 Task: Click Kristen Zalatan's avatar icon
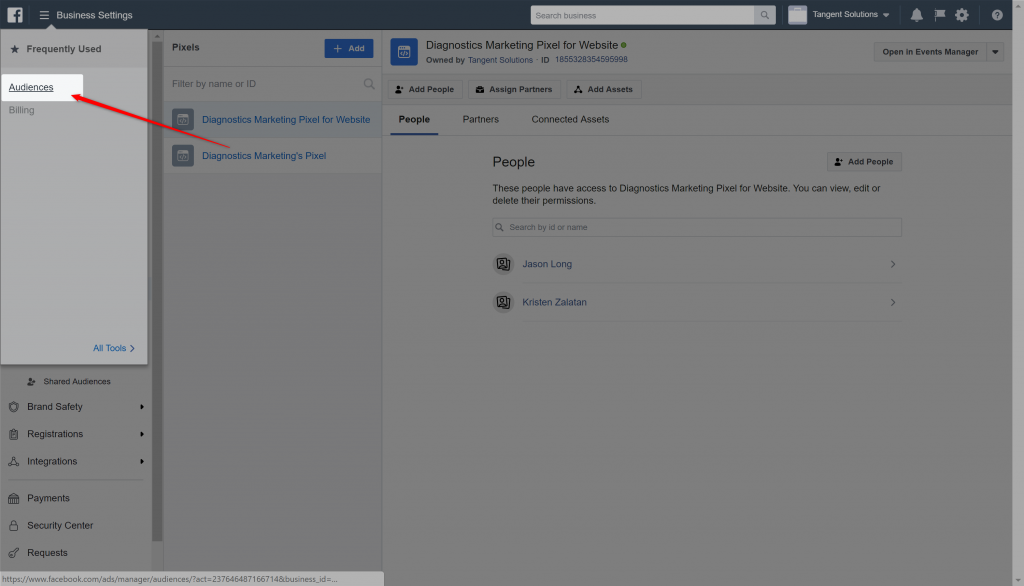pos(503,302)
